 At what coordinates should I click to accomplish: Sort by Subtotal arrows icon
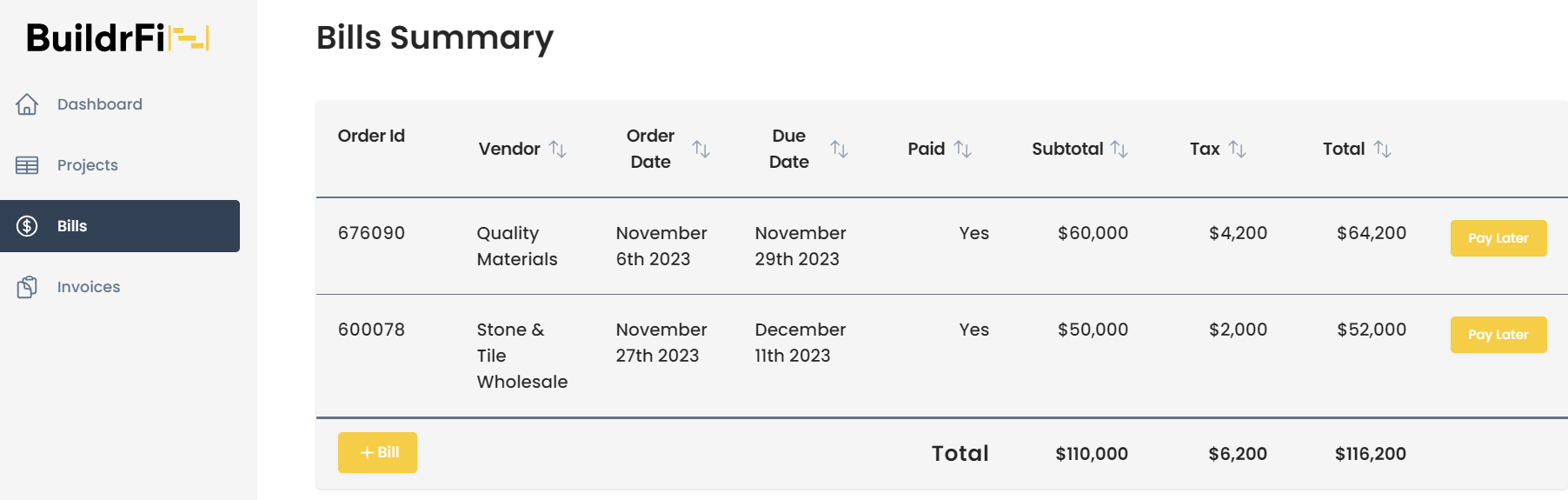(x=1120, y=150)
